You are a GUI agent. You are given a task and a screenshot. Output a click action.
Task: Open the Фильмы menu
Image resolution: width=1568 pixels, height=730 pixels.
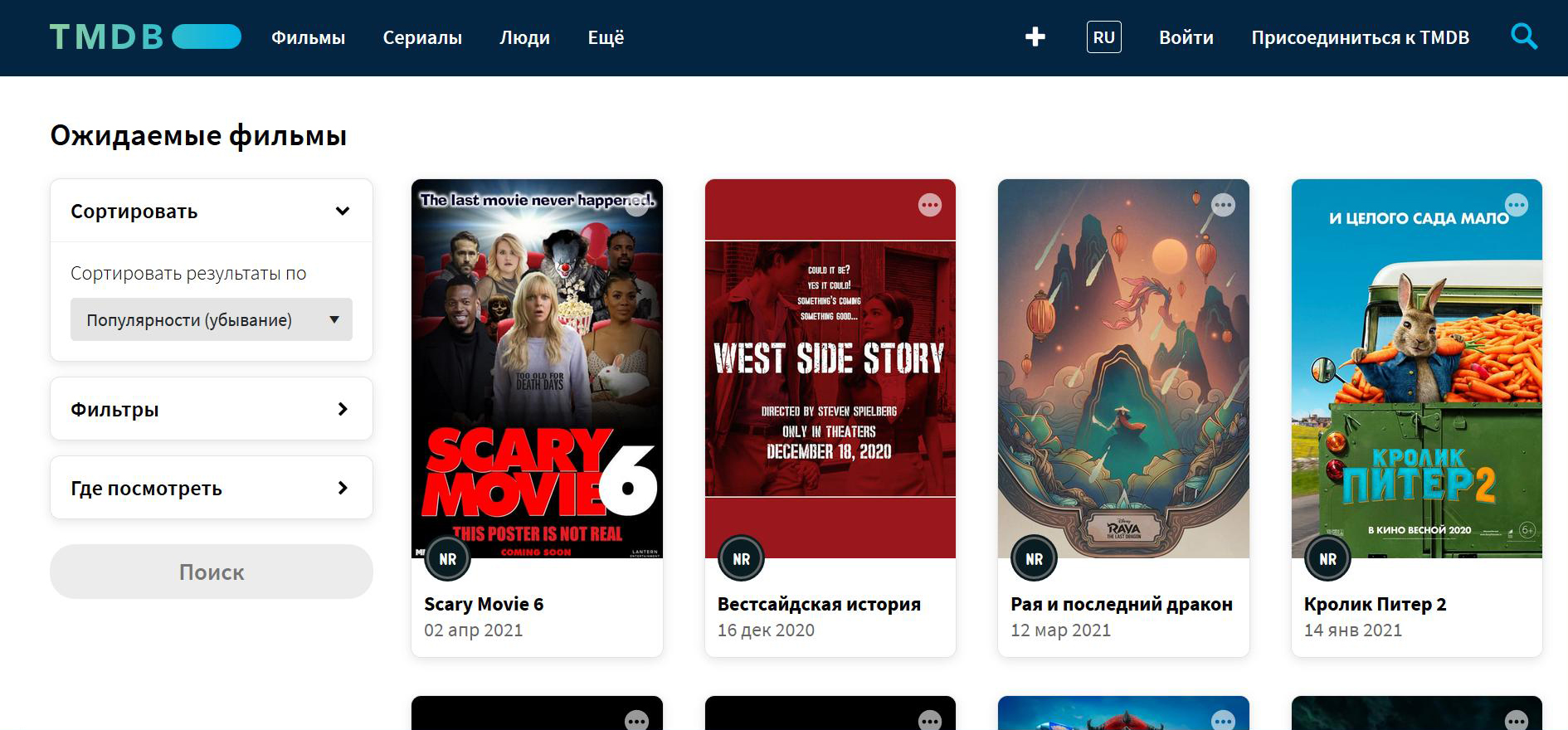(308, 37)
